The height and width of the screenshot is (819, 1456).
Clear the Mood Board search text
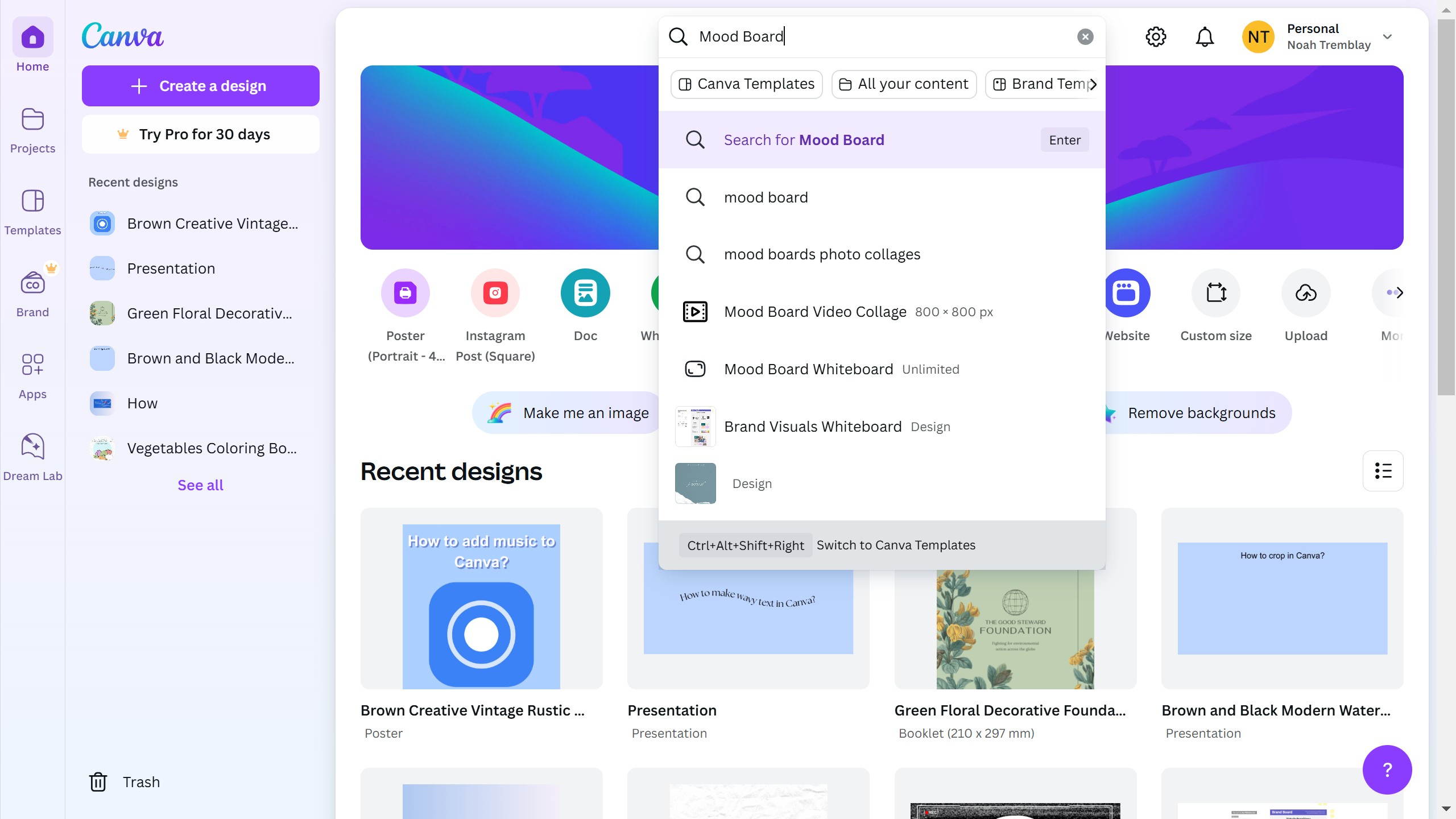tap(1085, 37)
